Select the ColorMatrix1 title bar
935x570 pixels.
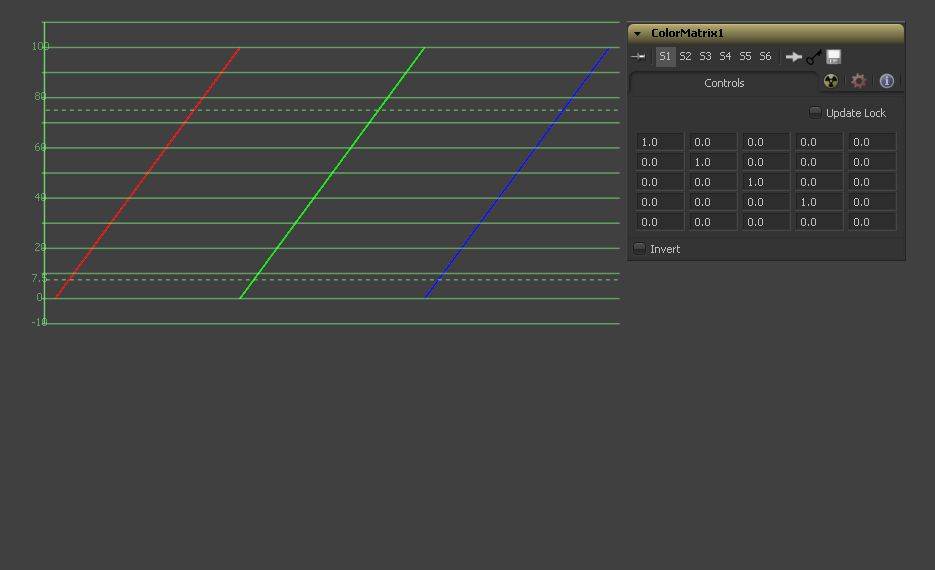point(766,33)
